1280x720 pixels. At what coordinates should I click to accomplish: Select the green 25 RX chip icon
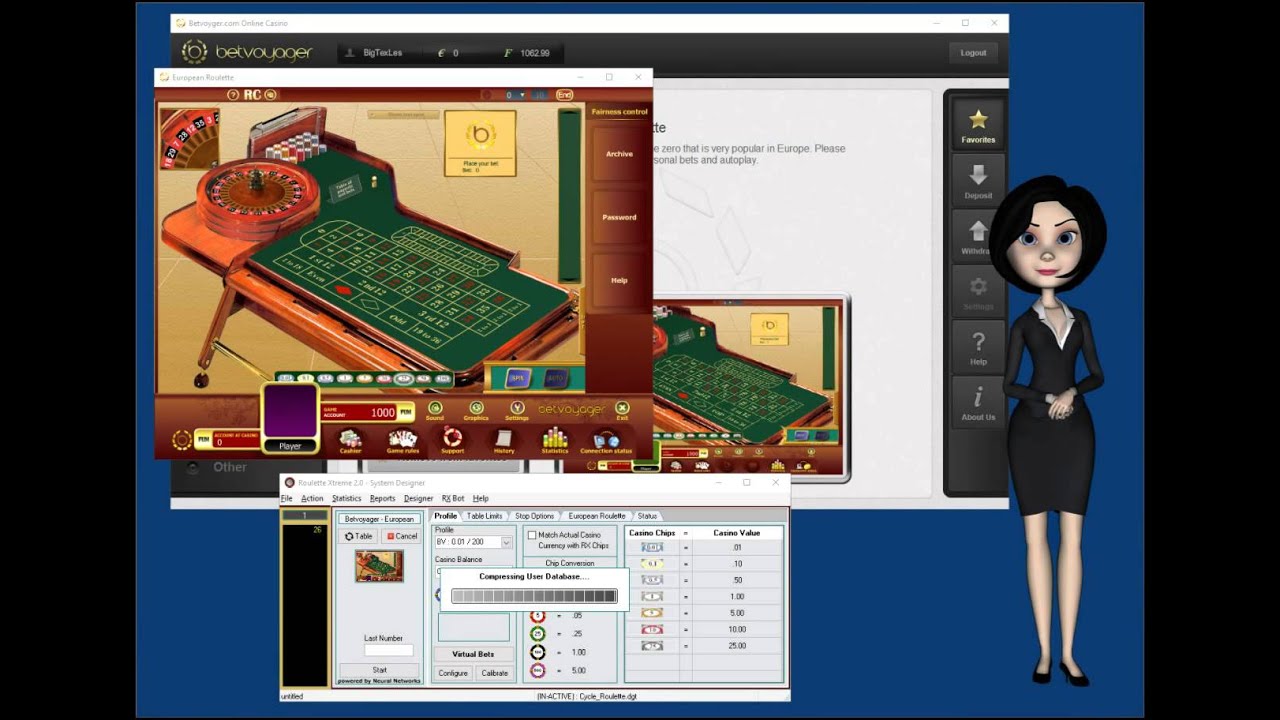(x=538, y=633)
